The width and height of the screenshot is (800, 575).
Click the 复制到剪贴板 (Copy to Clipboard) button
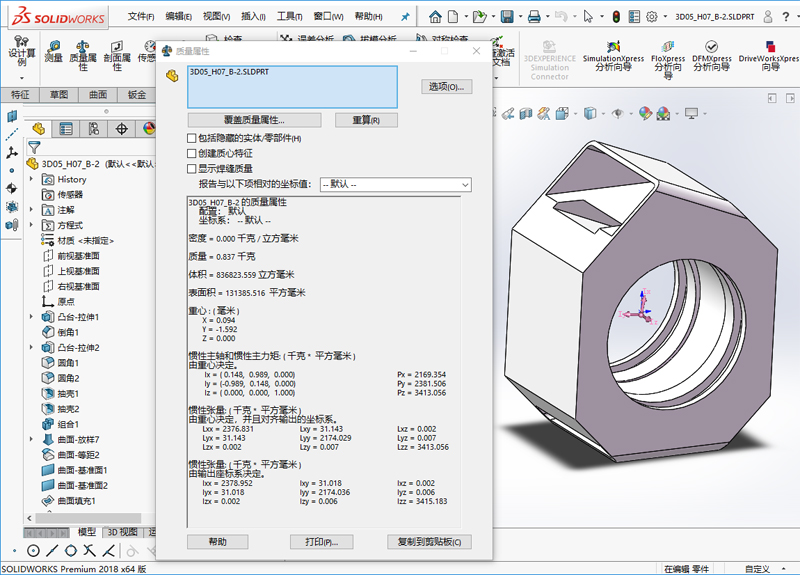tap(428, 542)
